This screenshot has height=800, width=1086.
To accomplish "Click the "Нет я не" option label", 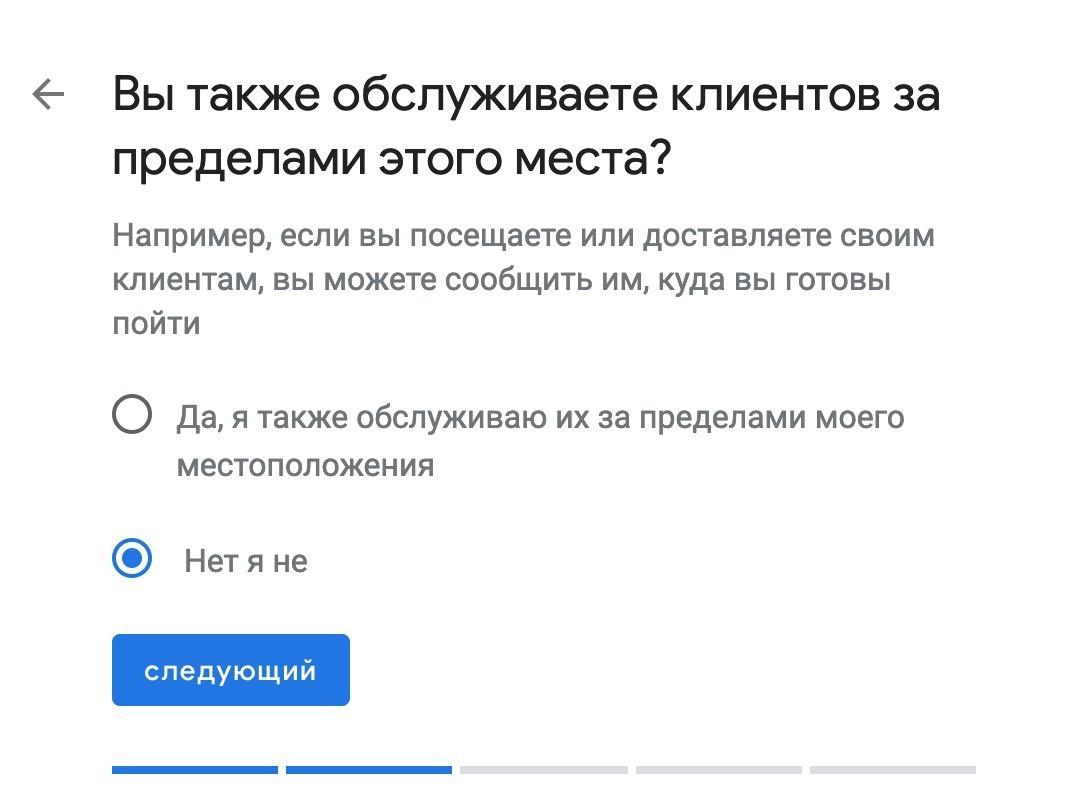I will (246, 561).
